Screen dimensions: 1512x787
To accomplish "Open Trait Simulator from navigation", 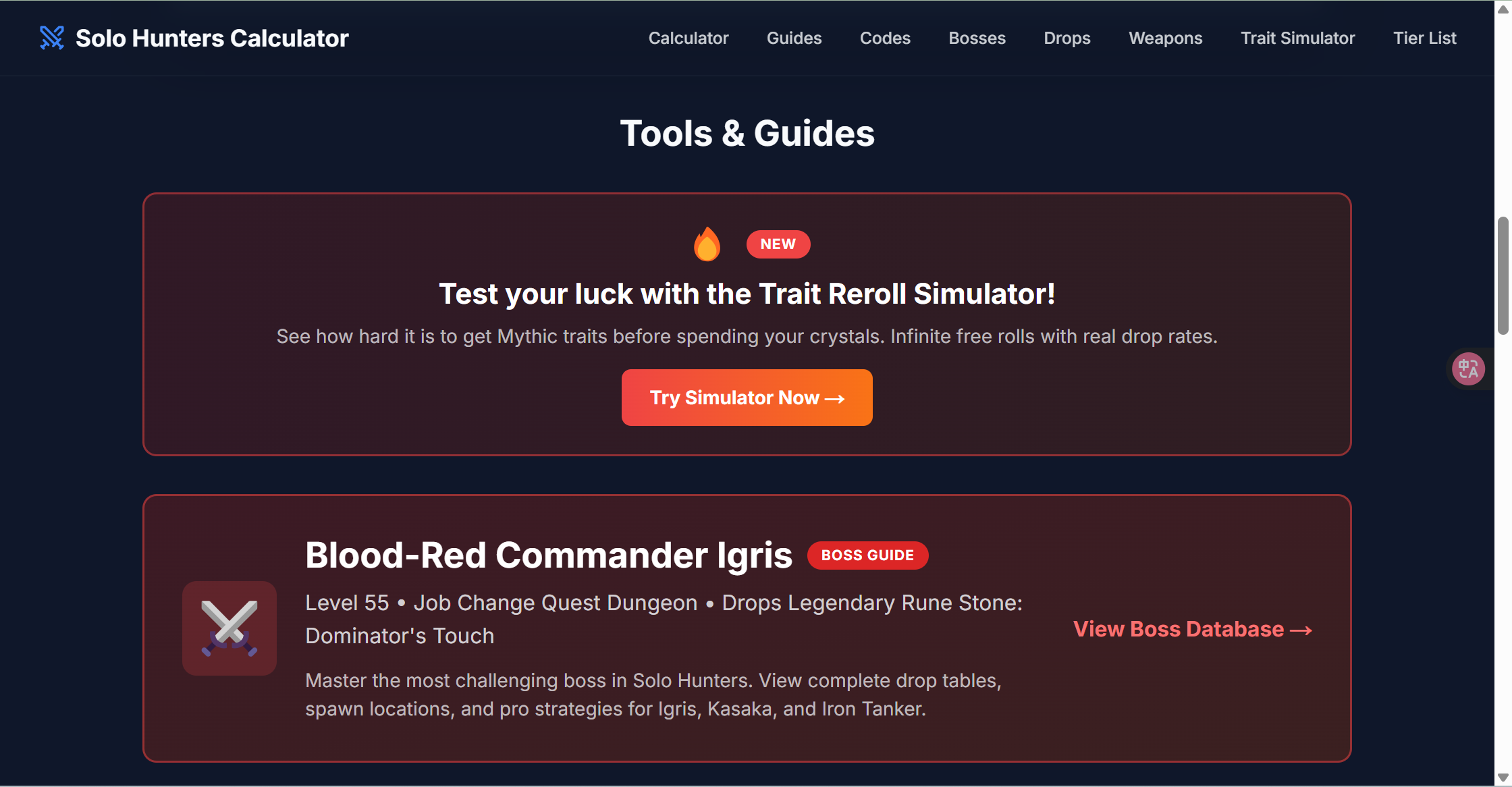I will tap(1297, 38).
